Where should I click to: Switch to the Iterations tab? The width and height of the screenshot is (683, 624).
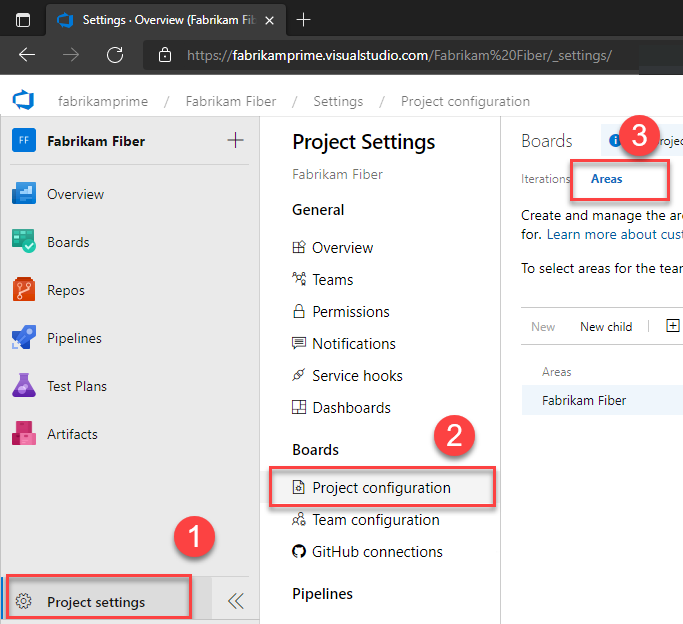coord(546,179)
